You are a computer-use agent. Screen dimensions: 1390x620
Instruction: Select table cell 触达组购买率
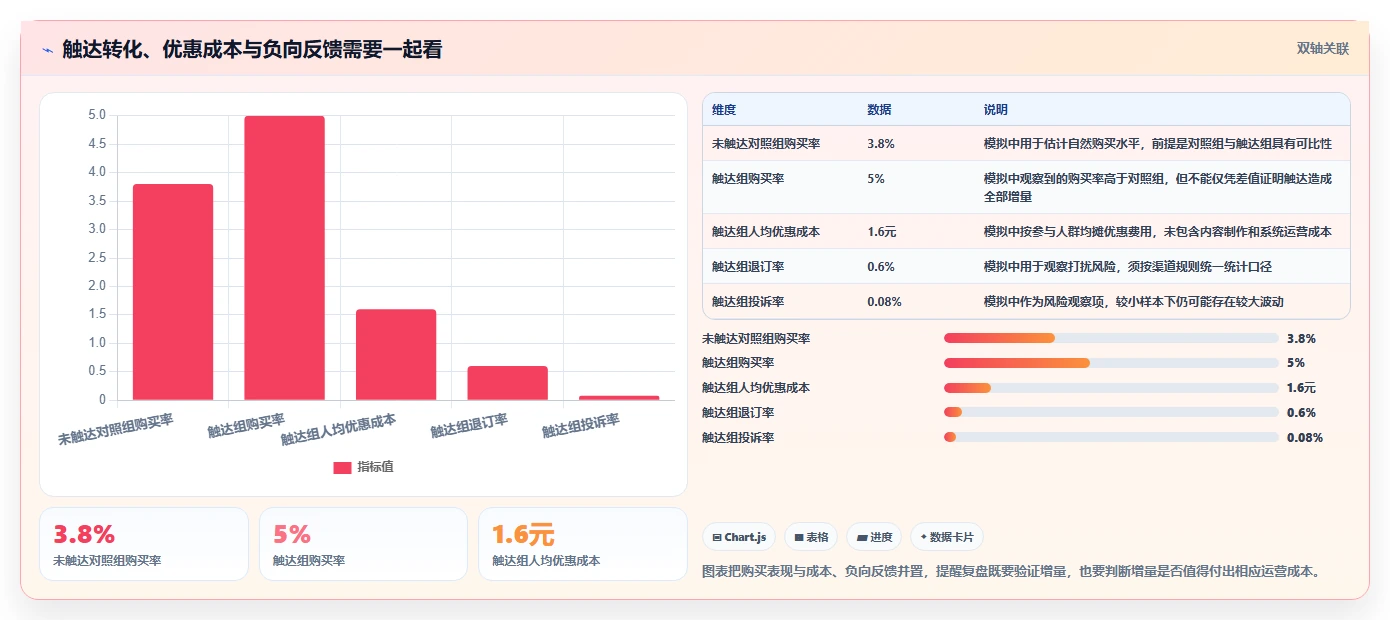[x=748, y=179]
